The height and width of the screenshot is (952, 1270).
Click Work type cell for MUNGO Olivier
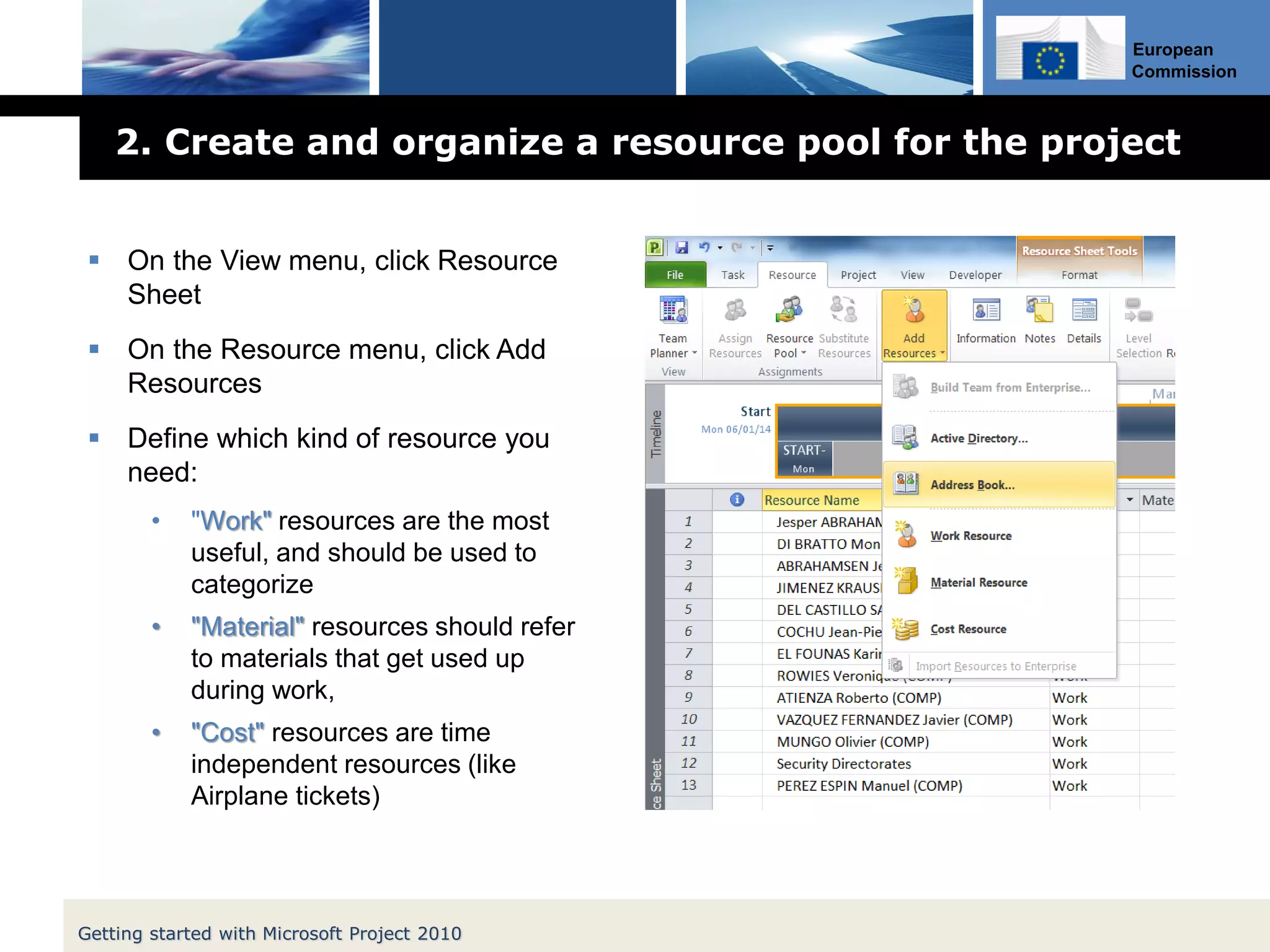1094,742
